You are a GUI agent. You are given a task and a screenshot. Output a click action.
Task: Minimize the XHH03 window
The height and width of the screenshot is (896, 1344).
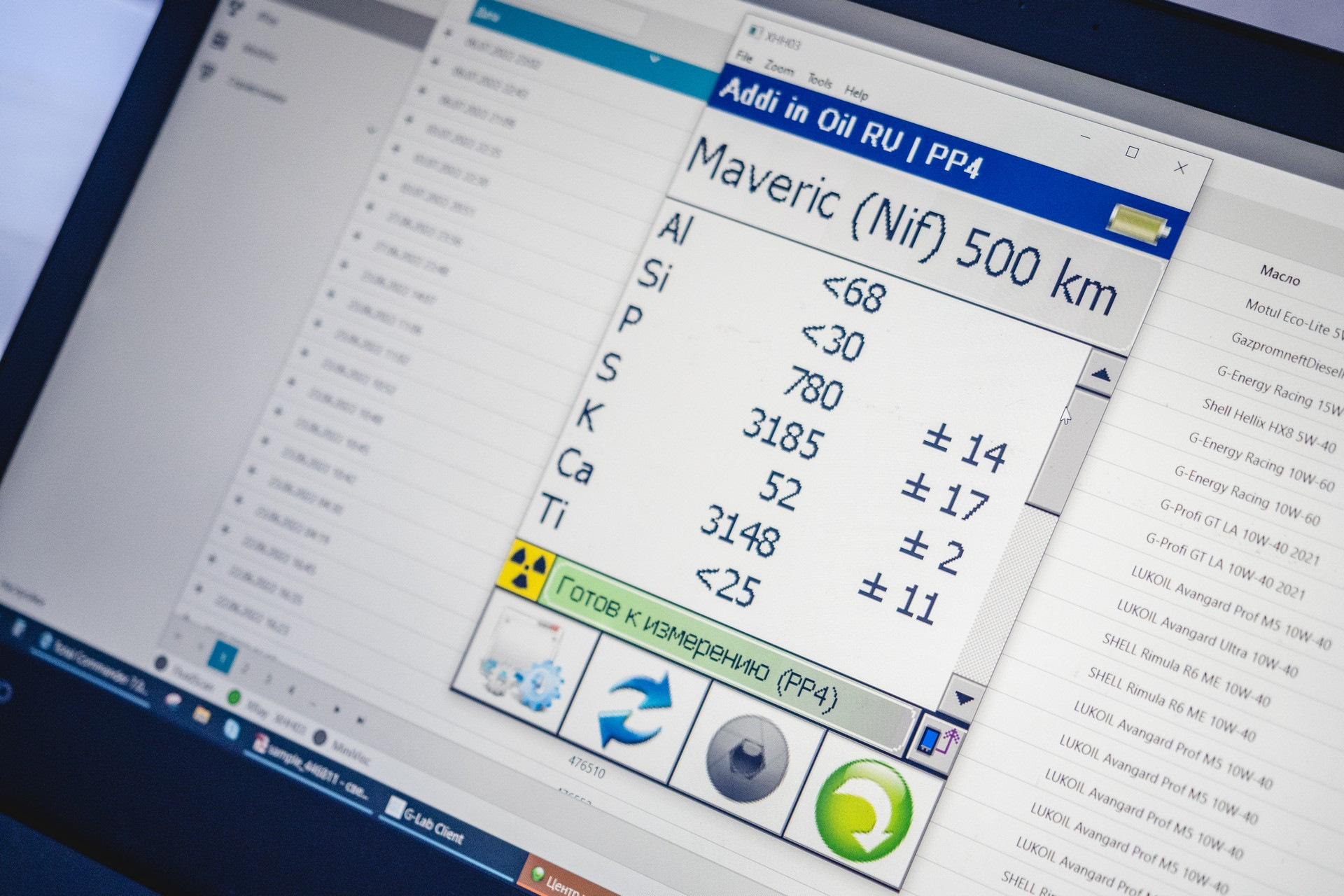coord(1086,138)
